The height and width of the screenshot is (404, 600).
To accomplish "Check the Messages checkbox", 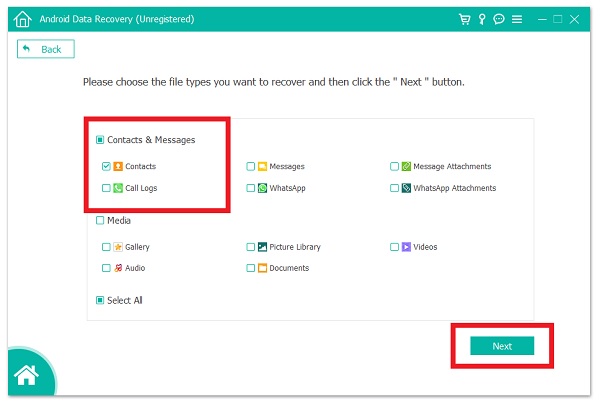I will click(250, 166).
